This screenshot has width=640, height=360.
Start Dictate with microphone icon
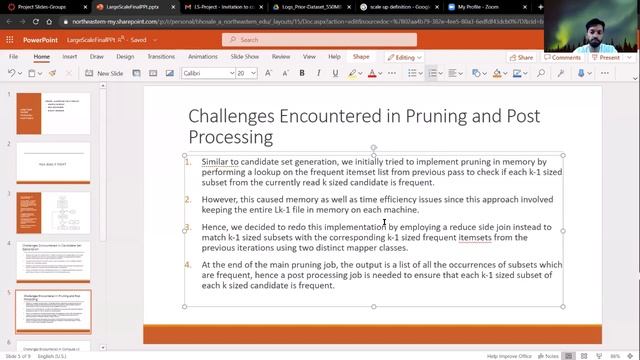(x=581, y=73)
